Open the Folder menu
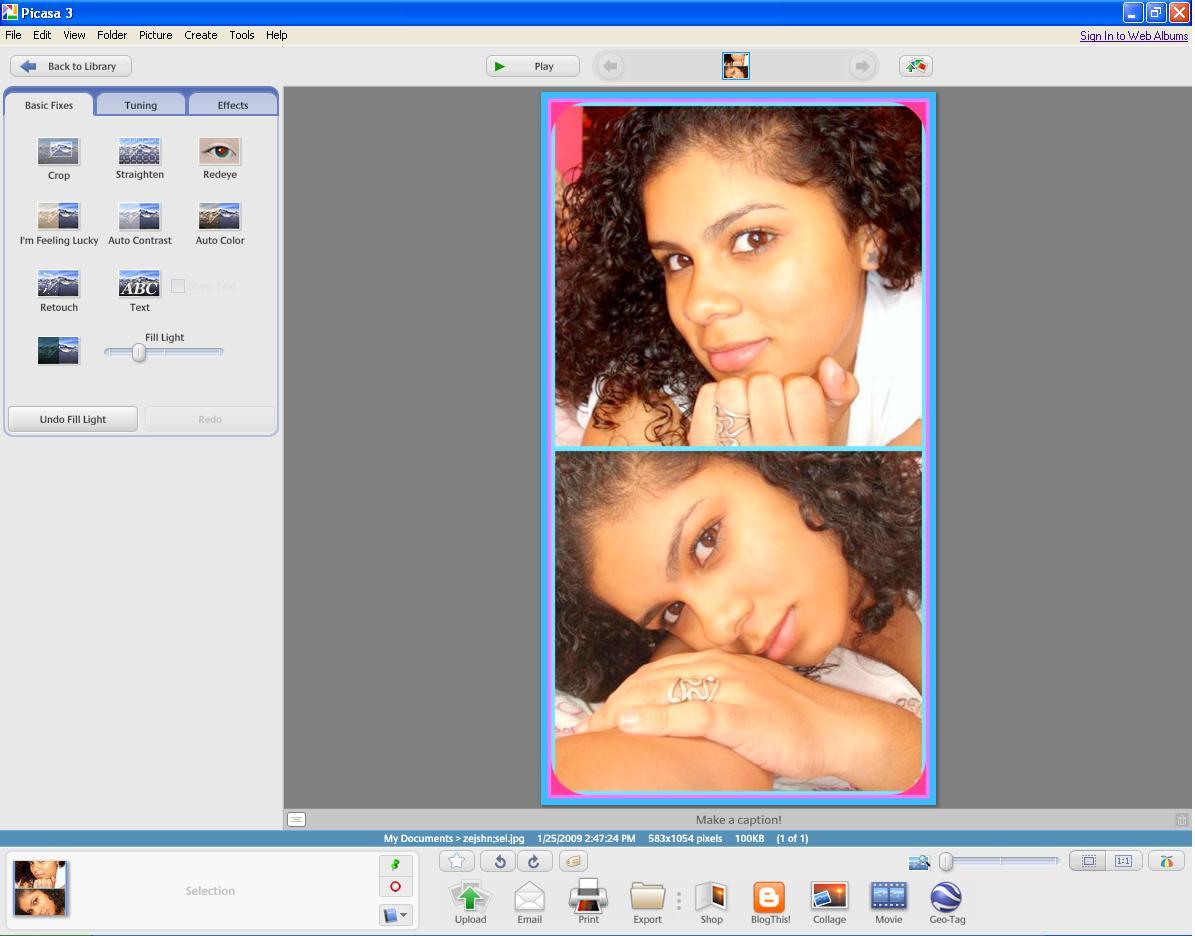This screenshot has width=1195, height=936. click(x=112, y=35)
